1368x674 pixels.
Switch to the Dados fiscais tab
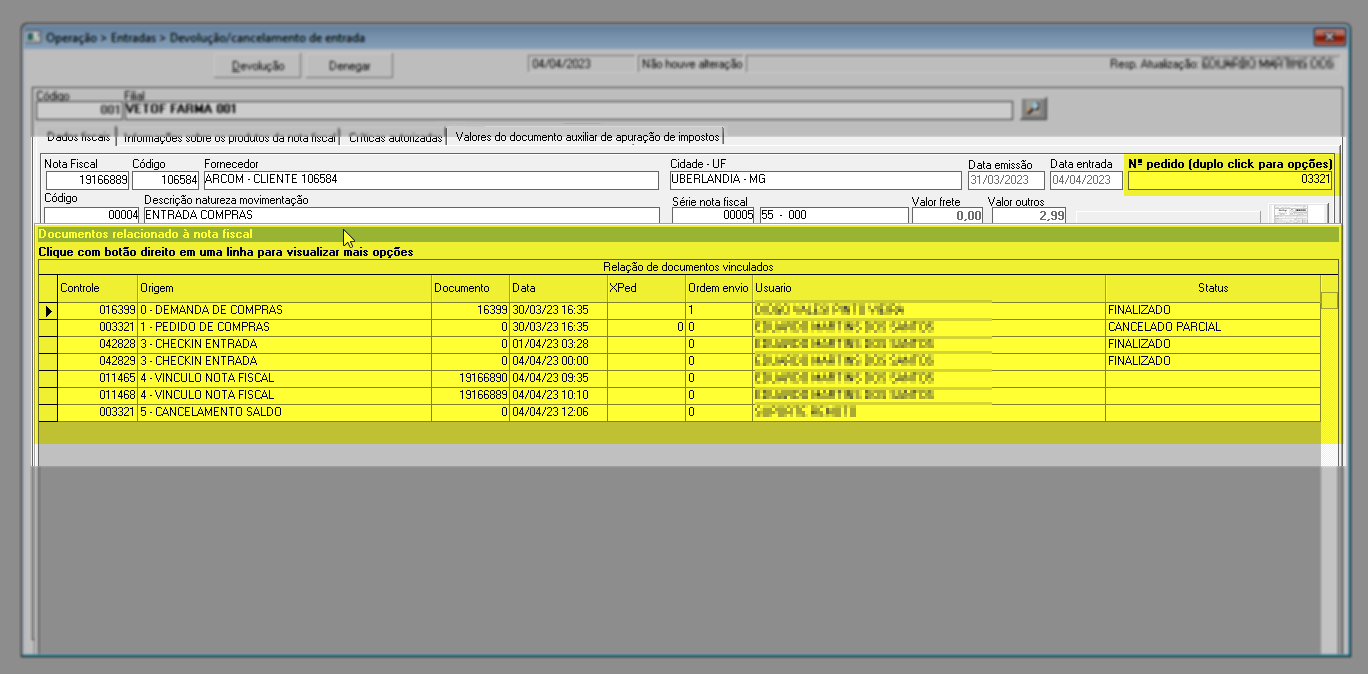point(78,137)
